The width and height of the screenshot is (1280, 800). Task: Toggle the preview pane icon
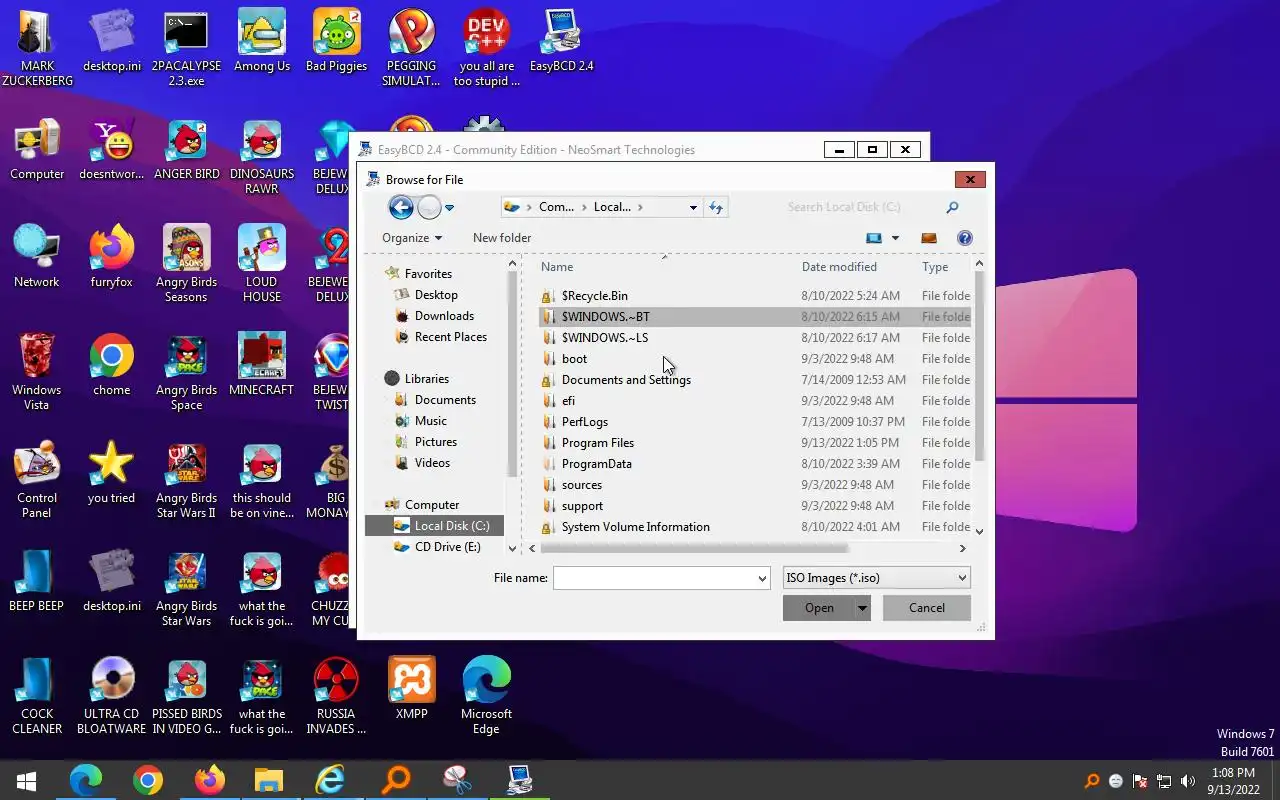pyautogui.click(x=929, y=238)
